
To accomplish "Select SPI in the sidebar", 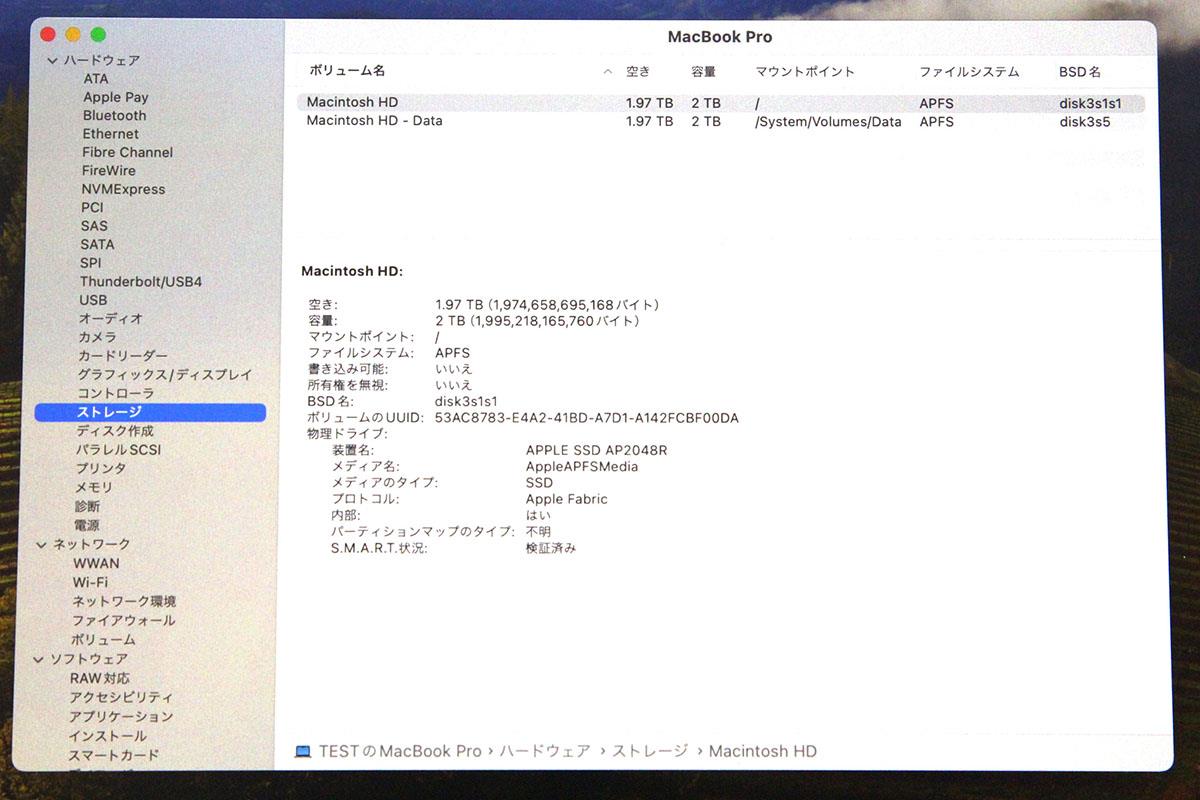I will (x=91, y=263).
